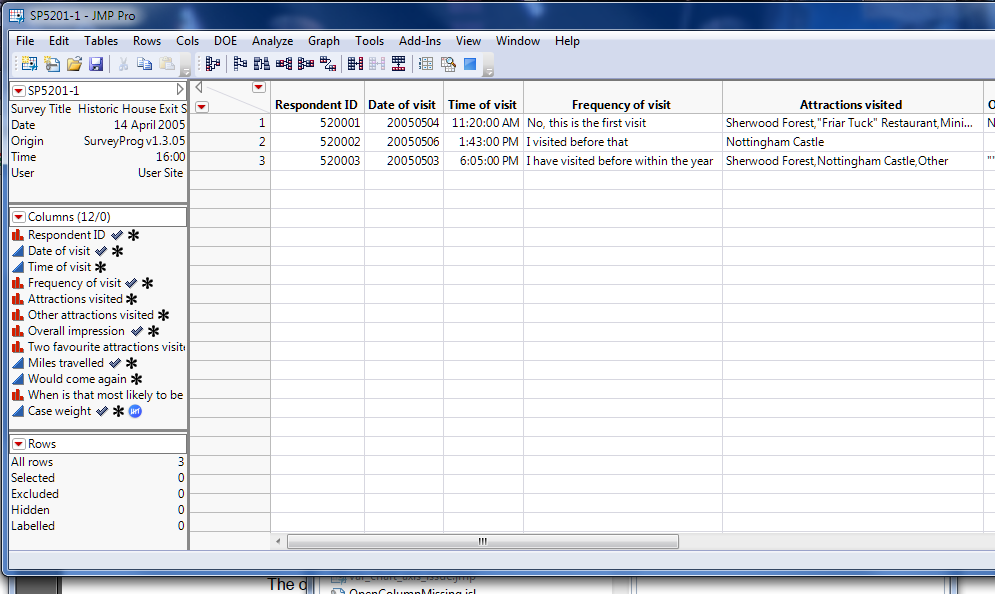Screen dimensions: 995x594
Task: Click the Summary tables toolbar icon
Action: point(213,63)
